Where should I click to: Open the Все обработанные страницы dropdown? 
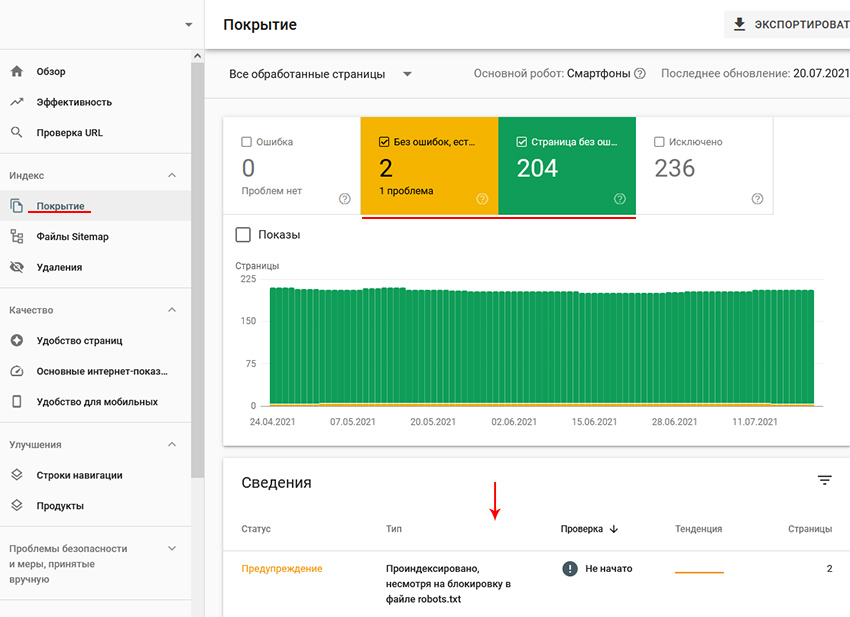pos(320,74)
